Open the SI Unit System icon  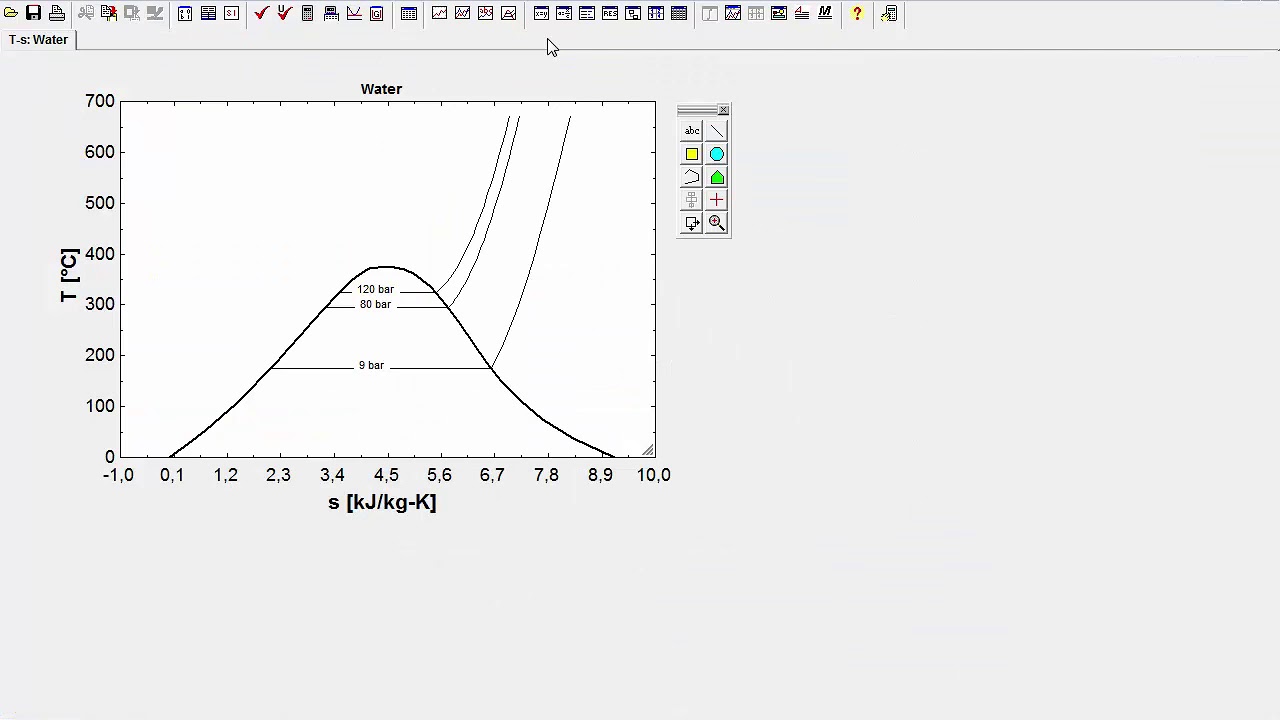(x=231, y=13)
